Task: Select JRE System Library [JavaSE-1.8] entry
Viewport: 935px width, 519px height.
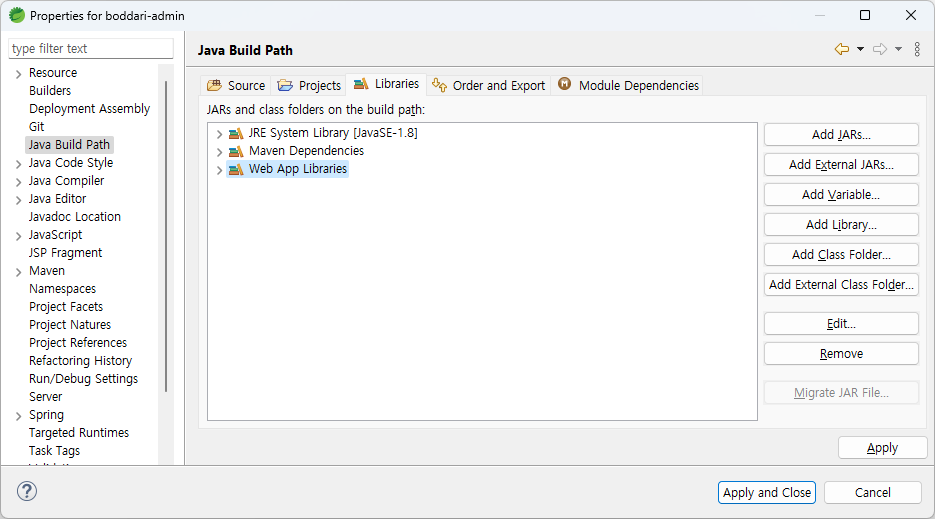Action: tap(333, 133)
